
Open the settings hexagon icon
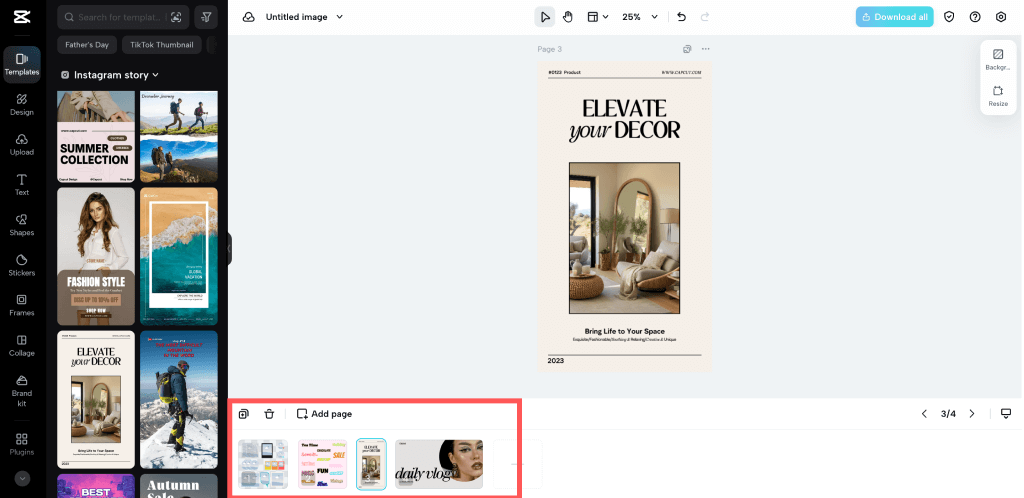click(1001, 18)
